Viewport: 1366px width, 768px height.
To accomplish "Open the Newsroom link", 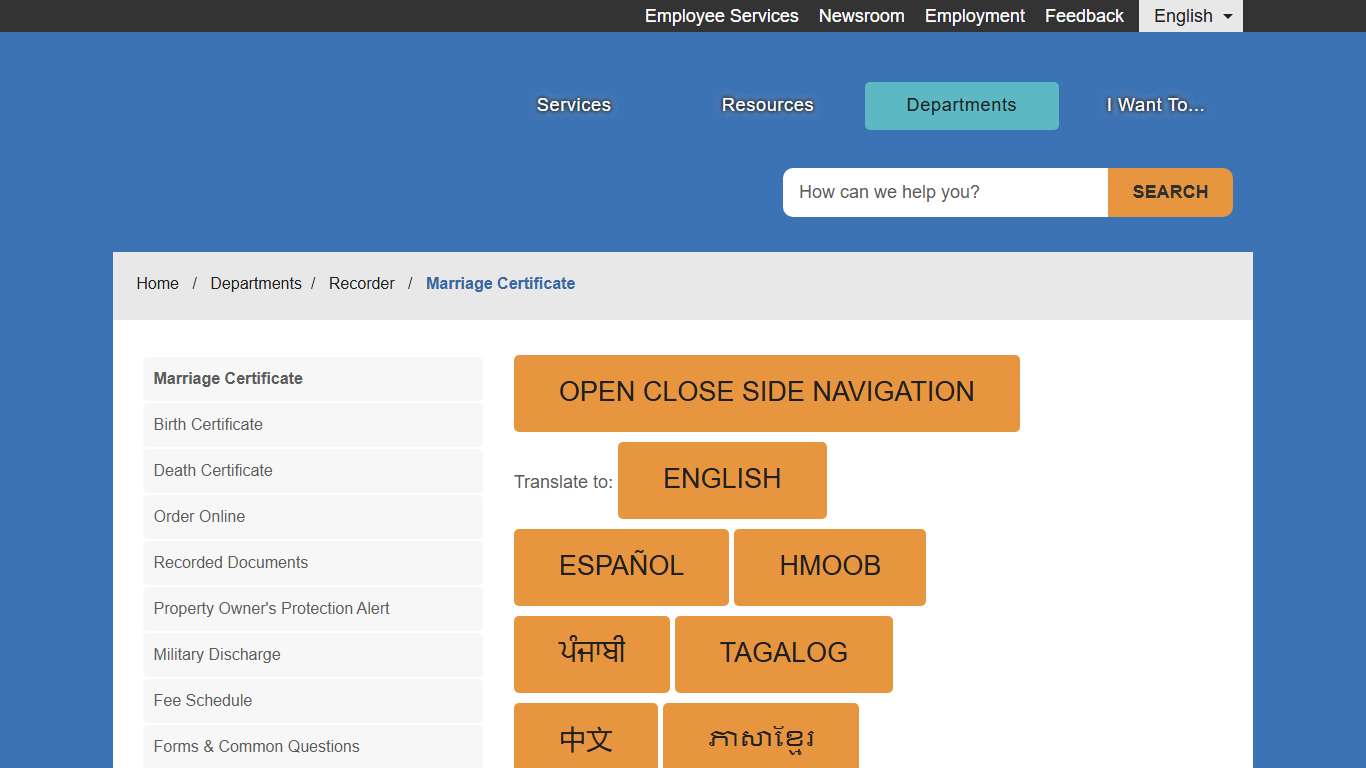I will pos(861,16).
